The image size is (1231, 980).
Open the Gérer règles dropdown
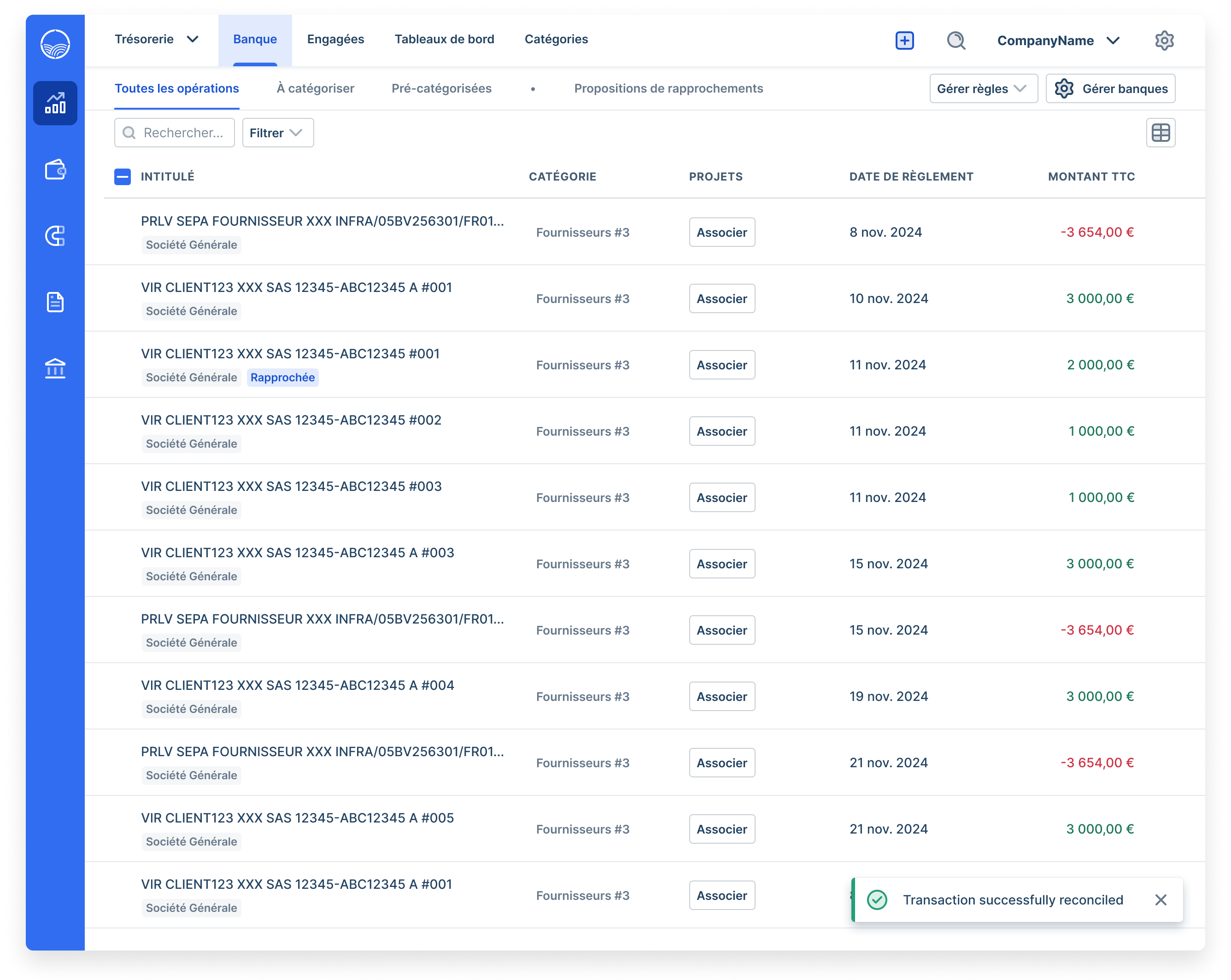(x=983, y=89)
